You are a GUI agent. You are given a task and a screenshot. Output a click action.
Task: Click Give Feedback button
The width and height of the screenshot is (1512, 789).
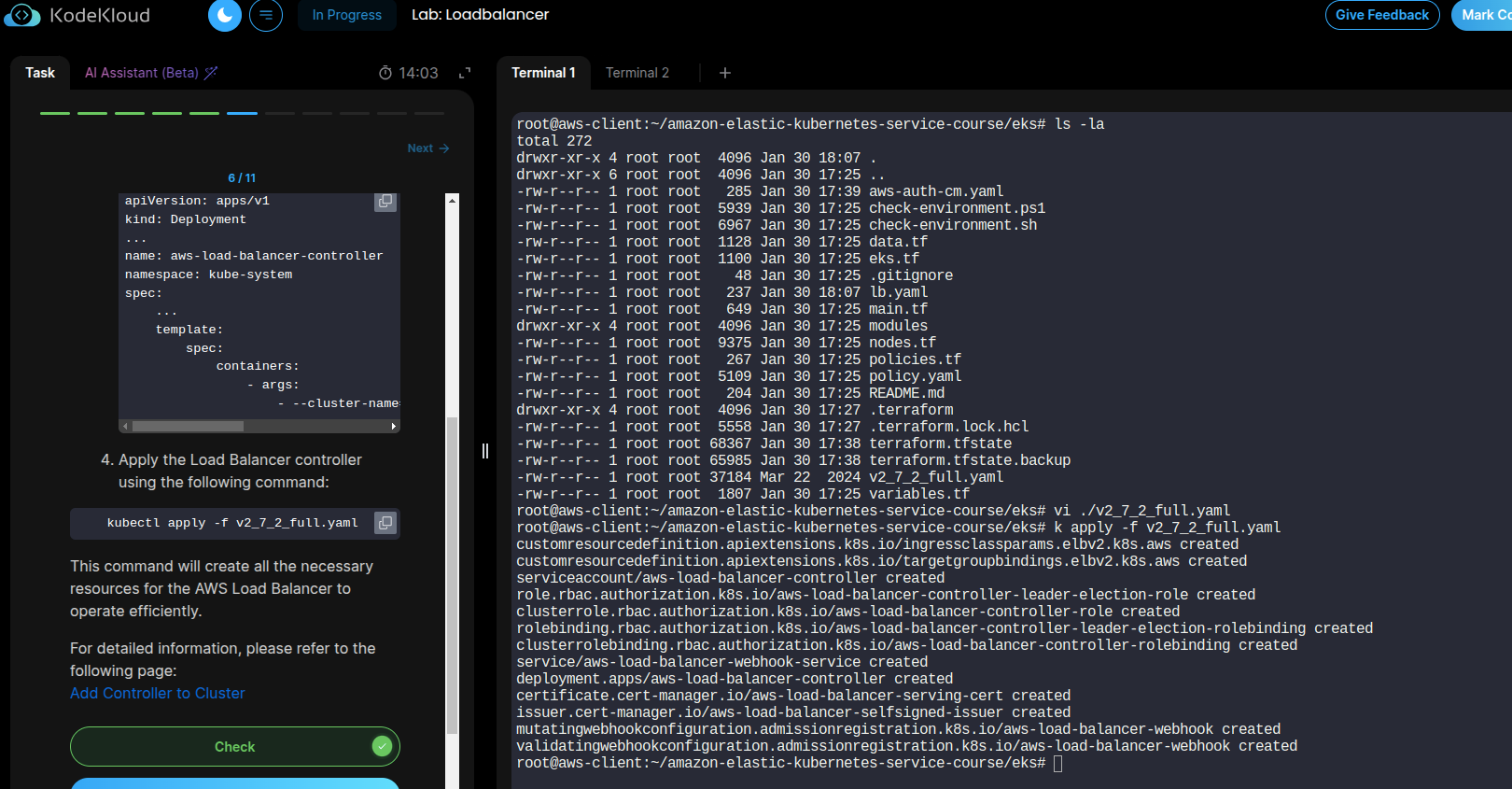click(1382, 15)
